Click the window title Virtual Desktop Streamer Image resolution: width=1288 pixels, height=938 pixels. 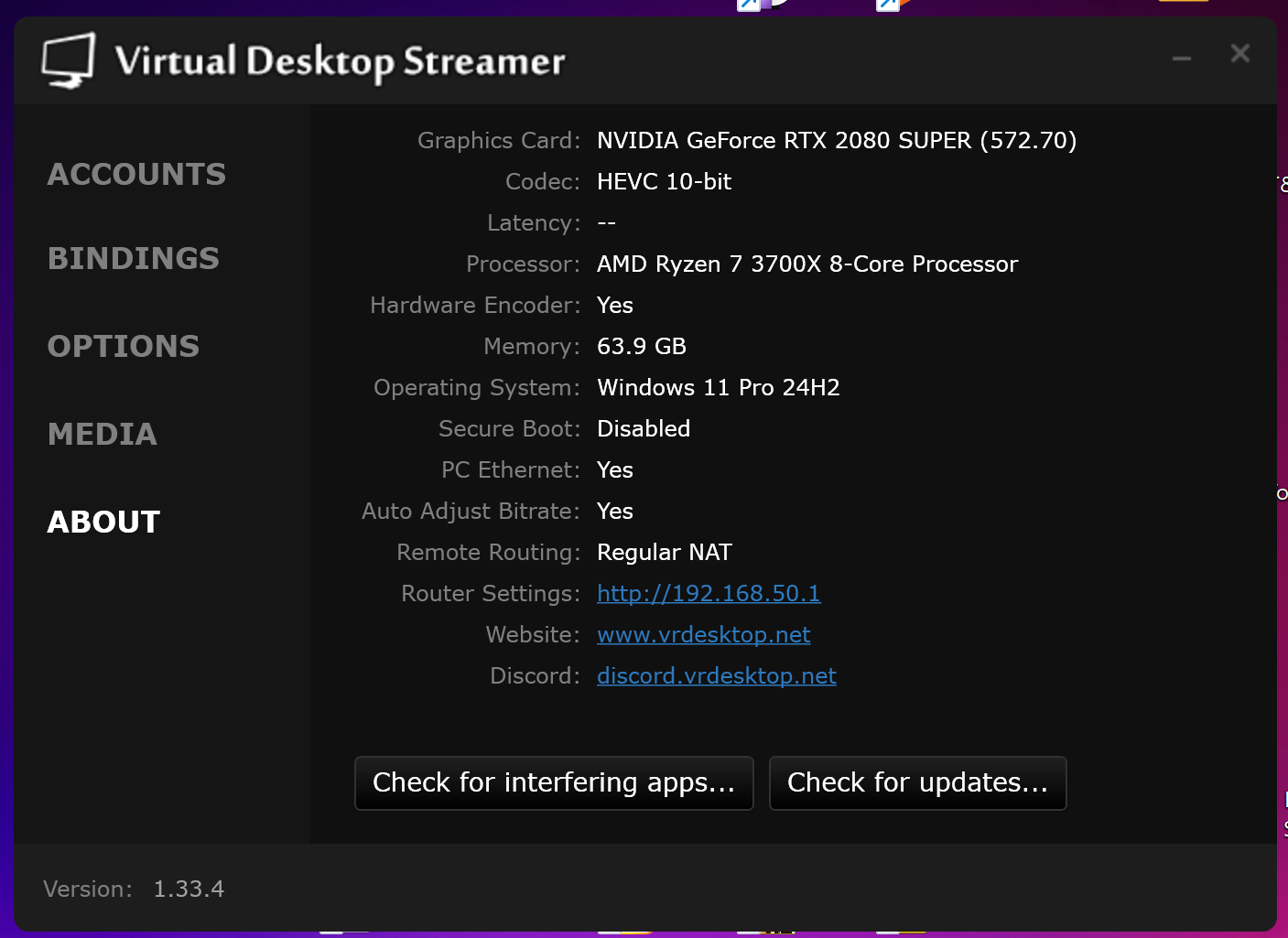click(x=340, y=61)
